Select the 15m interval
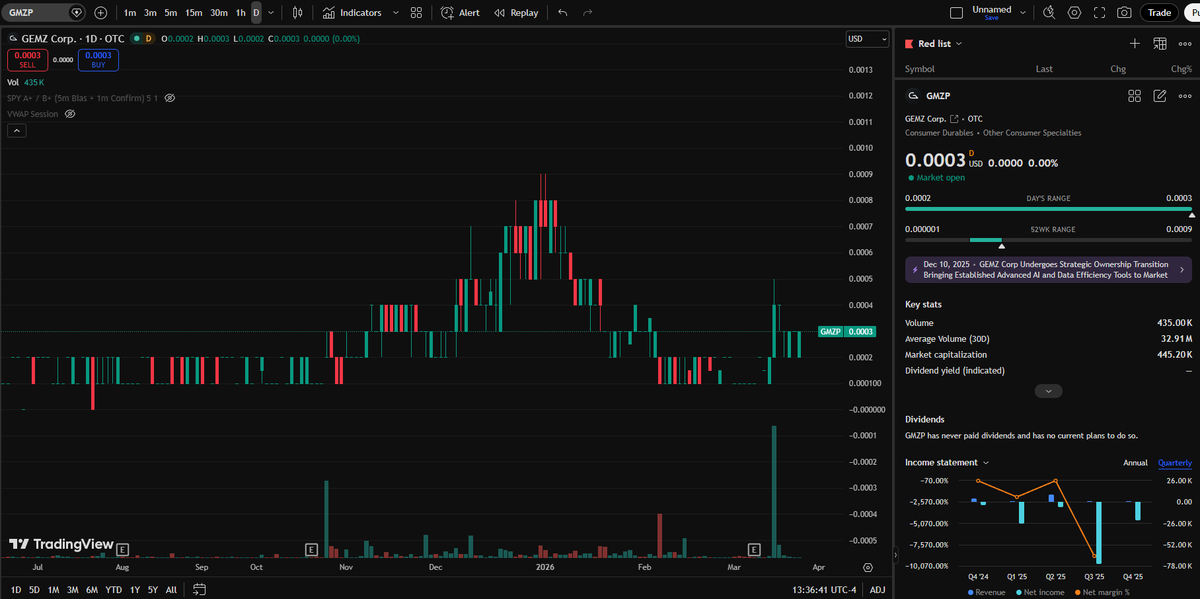Viewport: 1200px width, 599px height. (194, 13)
